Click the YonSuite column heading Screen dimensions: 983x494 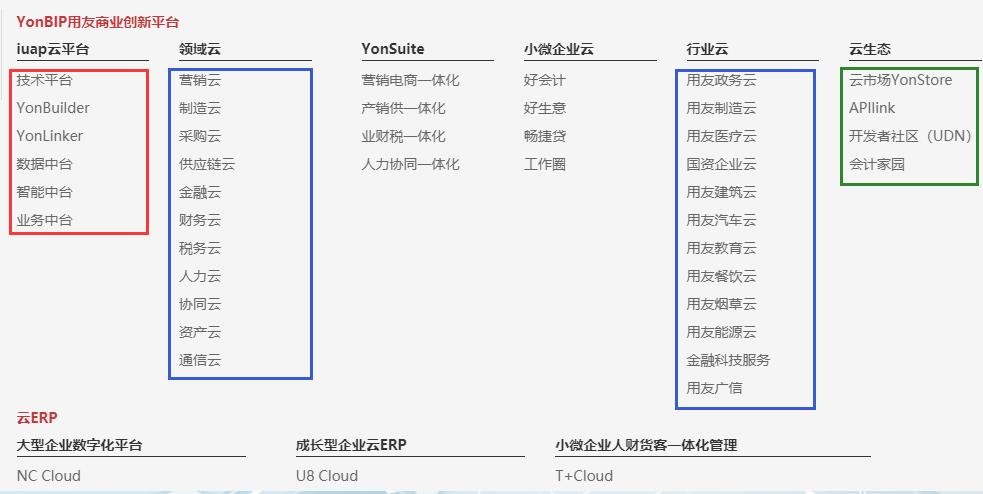click(393, 49)
